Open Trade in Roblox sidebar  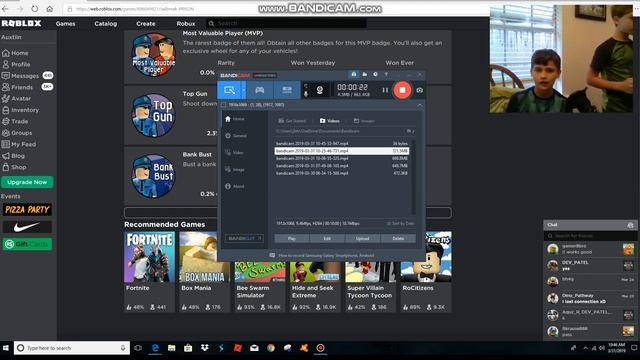point(15,121)
